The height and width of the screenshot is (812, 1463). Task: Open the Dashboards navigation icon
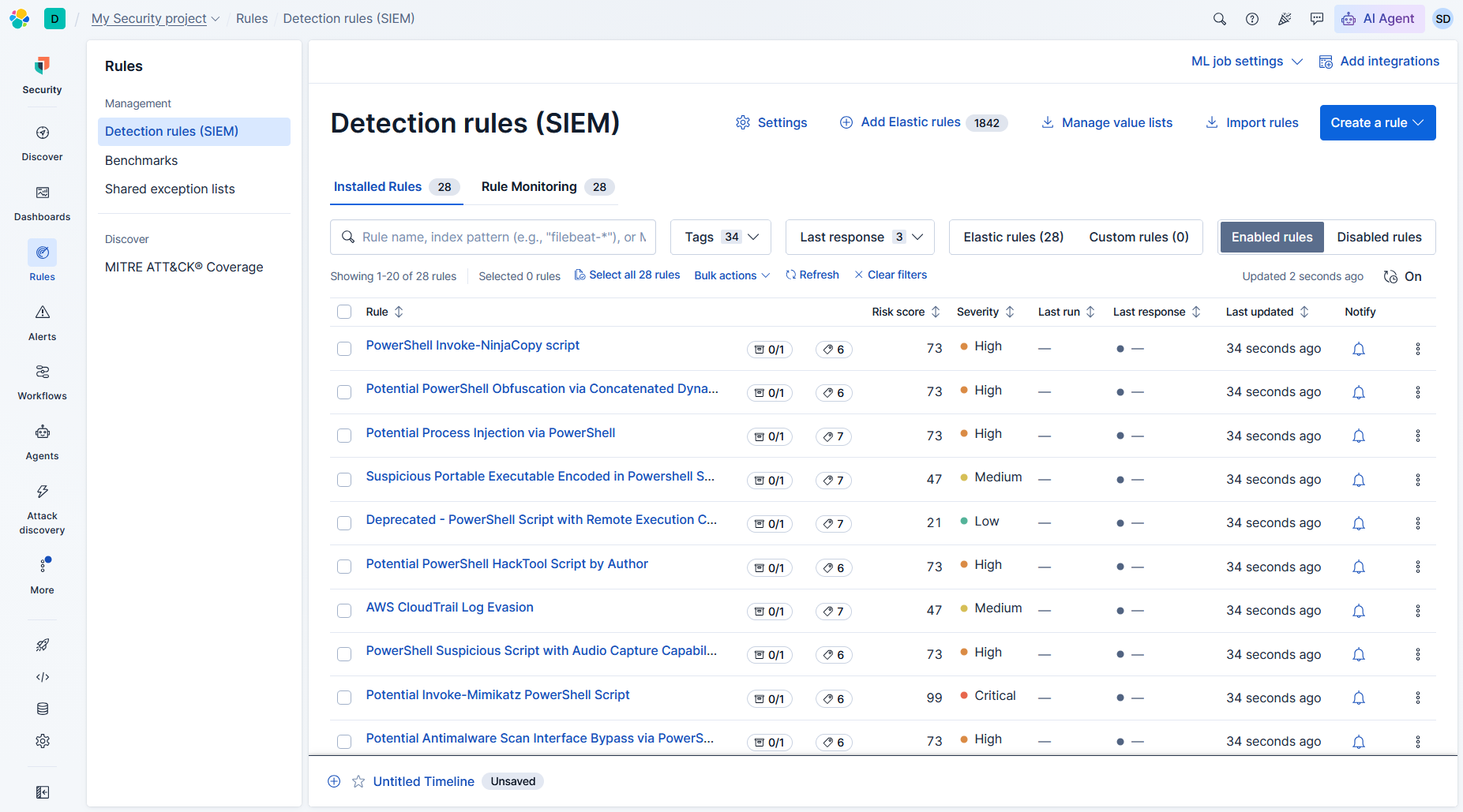click(x=42, y=193)
